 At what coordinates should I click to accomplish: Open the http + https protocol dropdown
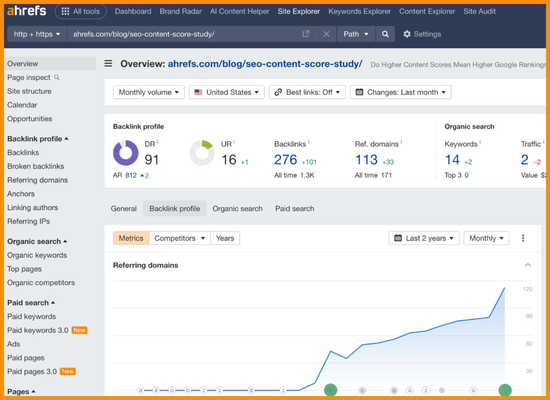point(37,34)
